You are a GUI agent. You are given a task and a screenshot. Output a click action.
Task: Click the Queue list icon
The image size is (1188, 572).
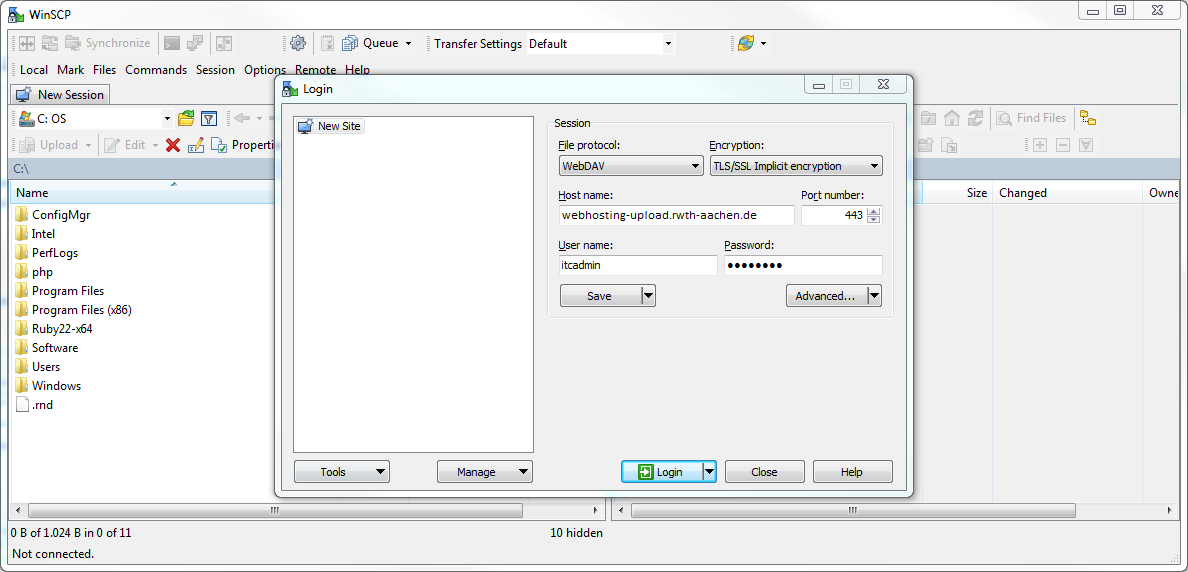pos(350,43)
